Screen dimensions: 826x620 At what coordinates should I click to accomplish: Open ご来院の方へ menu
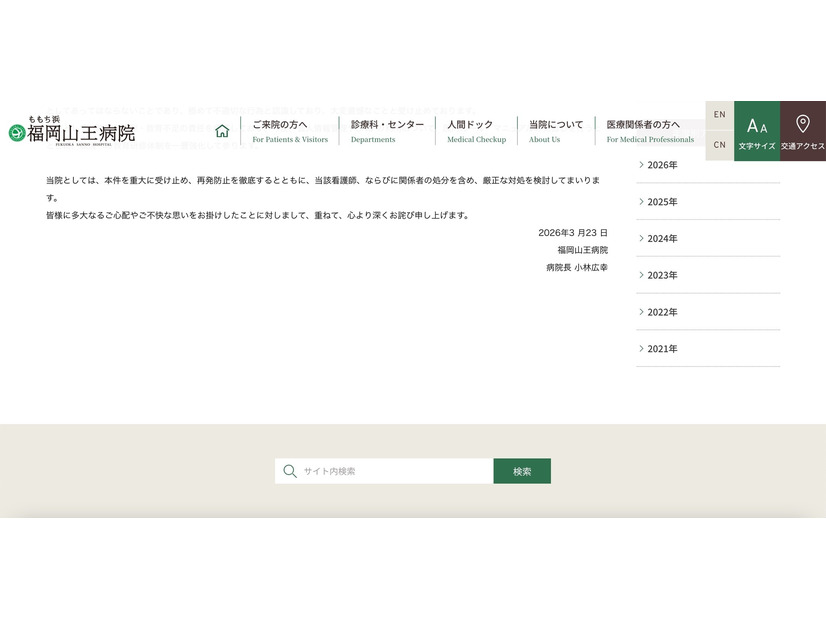click(x=289, y=131)
